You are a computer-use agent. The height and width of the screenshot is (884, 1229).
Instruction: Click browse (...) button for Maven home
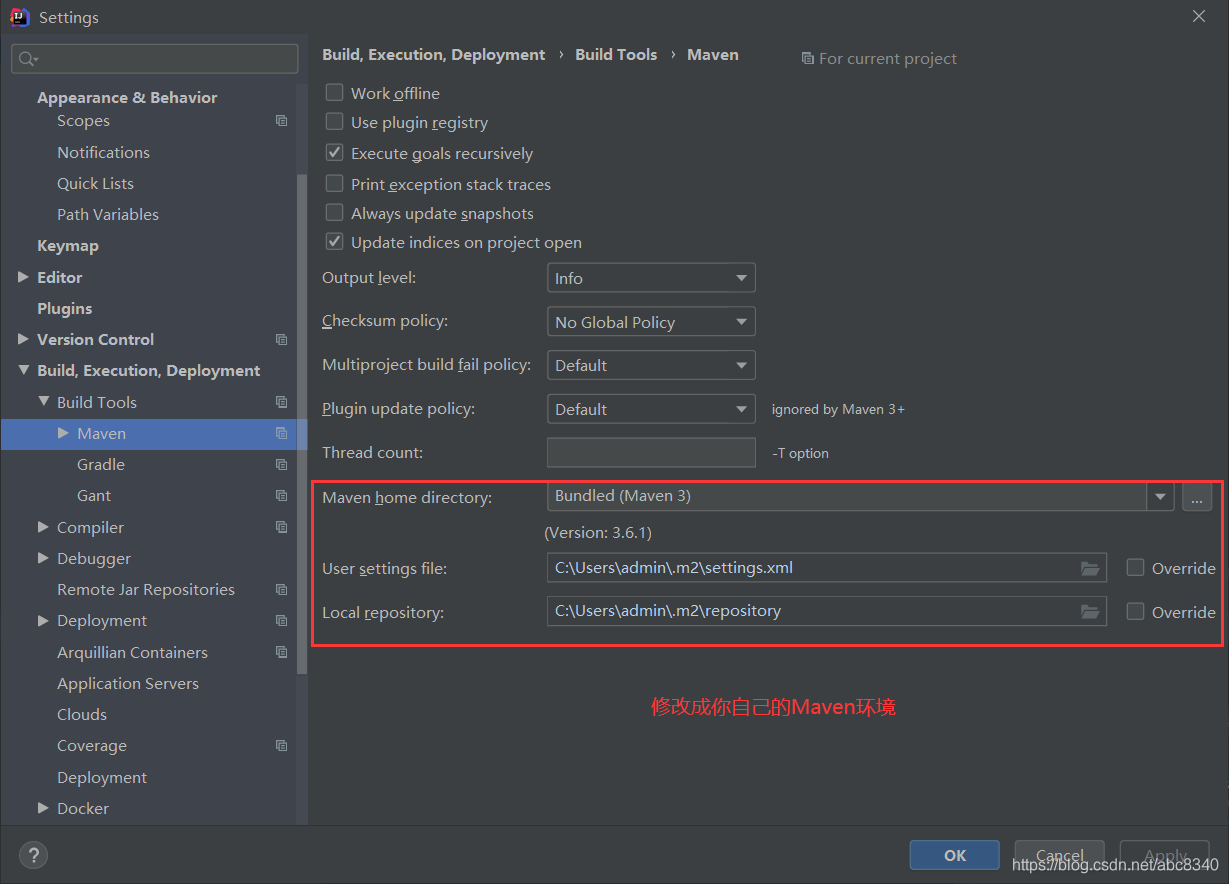click(x=1197, y=496)
